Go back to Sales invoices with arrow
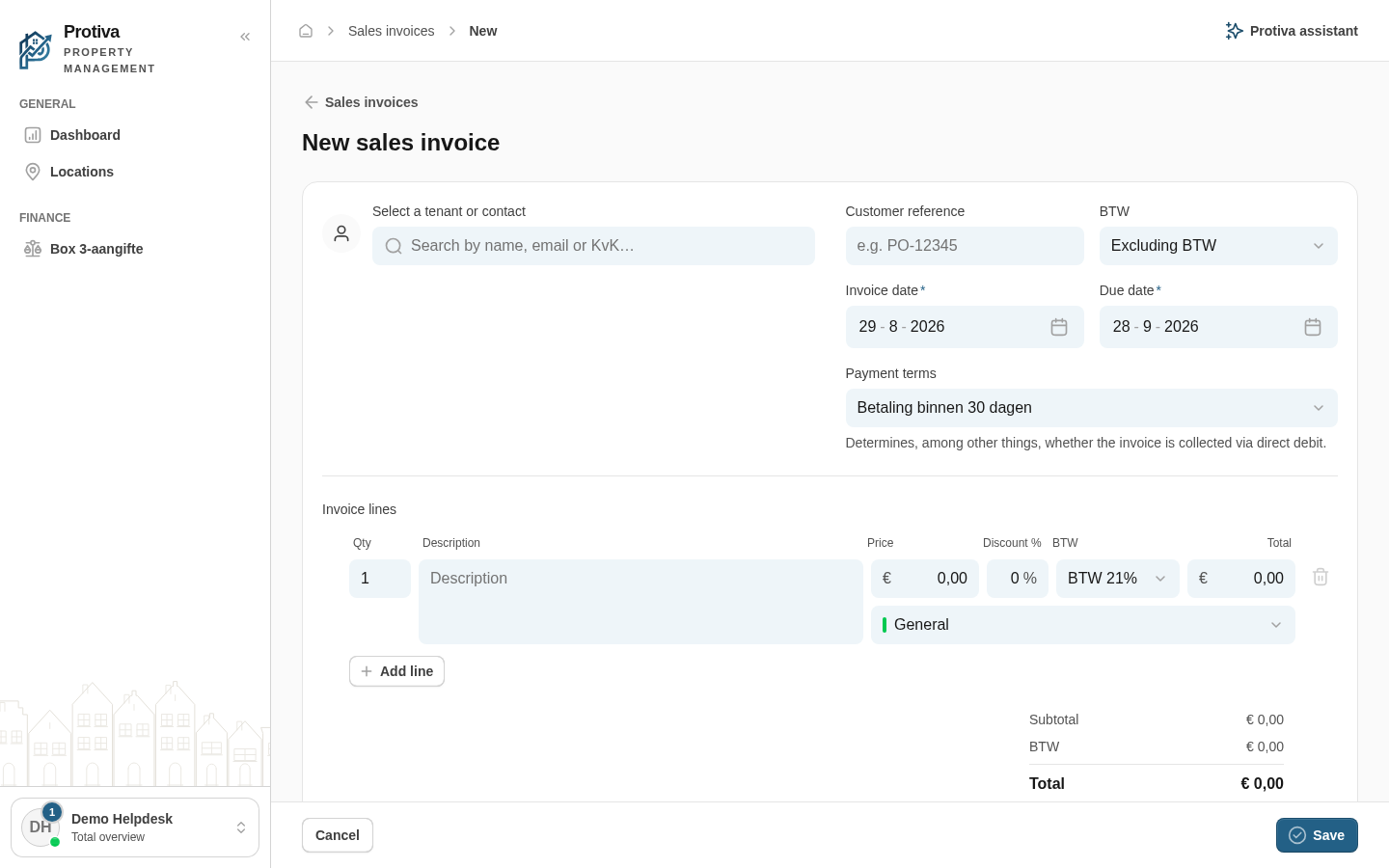 pos(361,102)
